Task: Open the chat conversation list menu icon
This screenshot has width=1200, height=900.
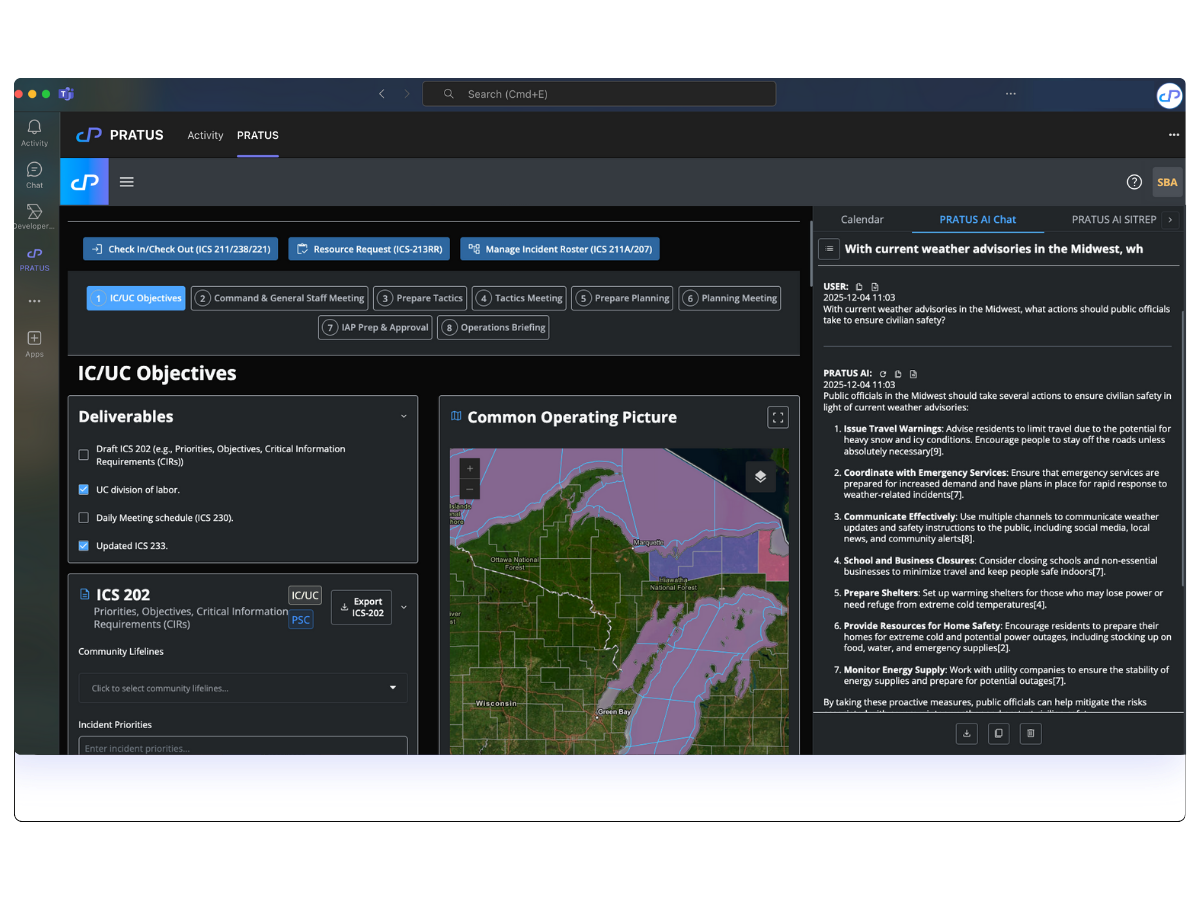Action: pyautogui.click(x=828, y=249)
